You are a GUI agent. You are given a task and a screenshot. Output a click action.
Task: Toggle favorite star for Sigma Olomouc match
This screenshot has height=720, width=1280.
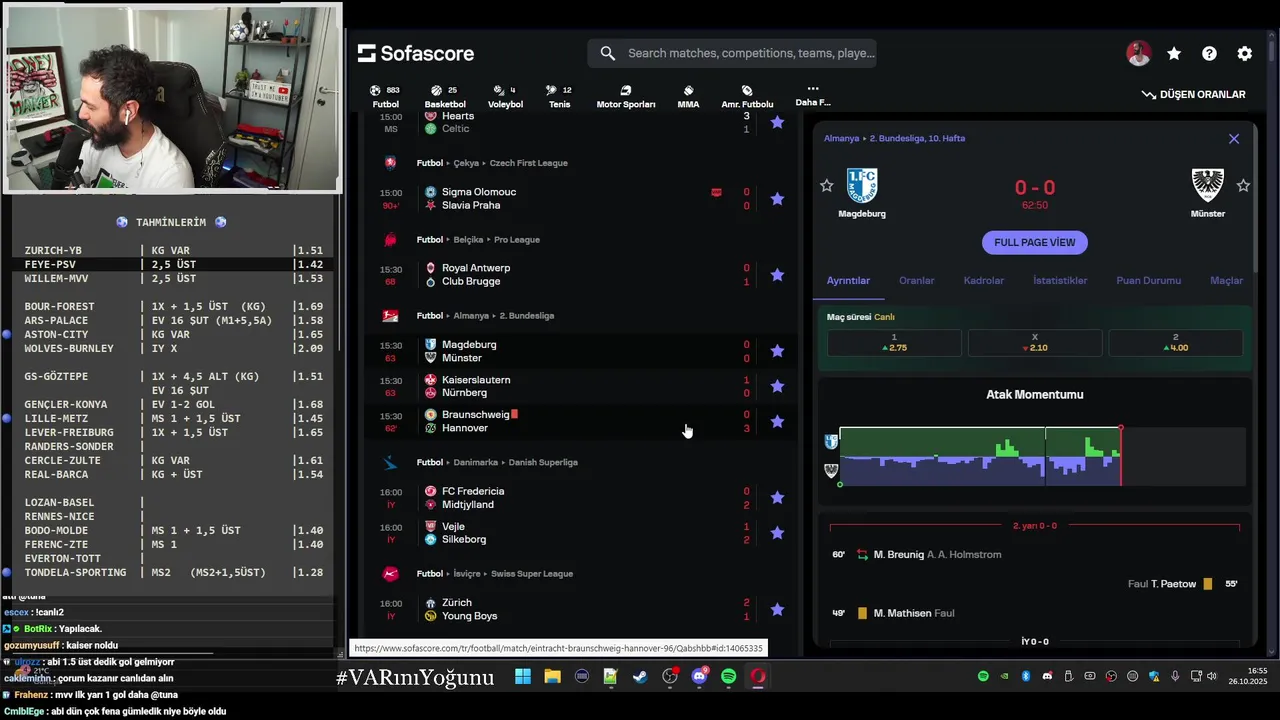[x=777, y=198]
